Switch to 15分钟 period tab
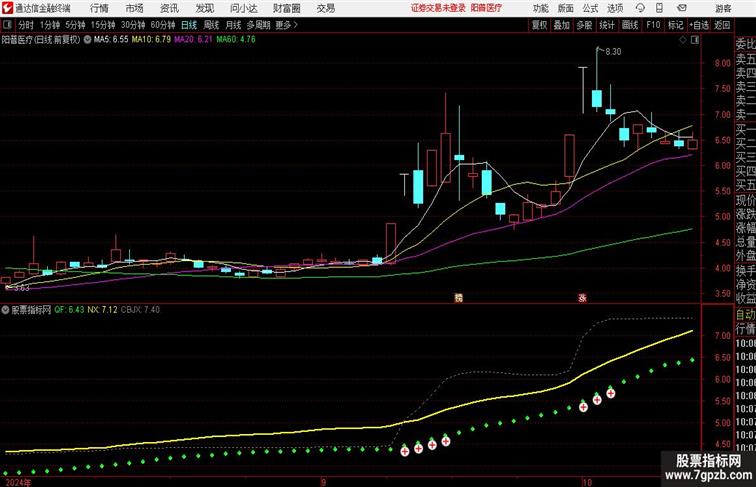The image size is (756, 487). [103, 25]
